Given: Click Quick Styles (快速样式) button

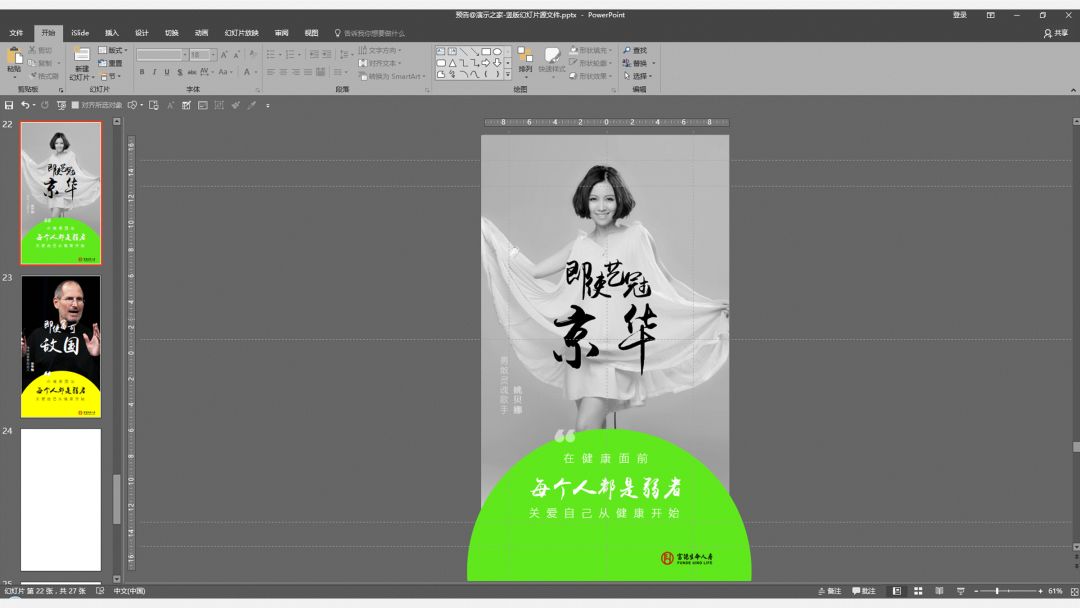Looking at the screenshot, I should (x=552, y=61).
